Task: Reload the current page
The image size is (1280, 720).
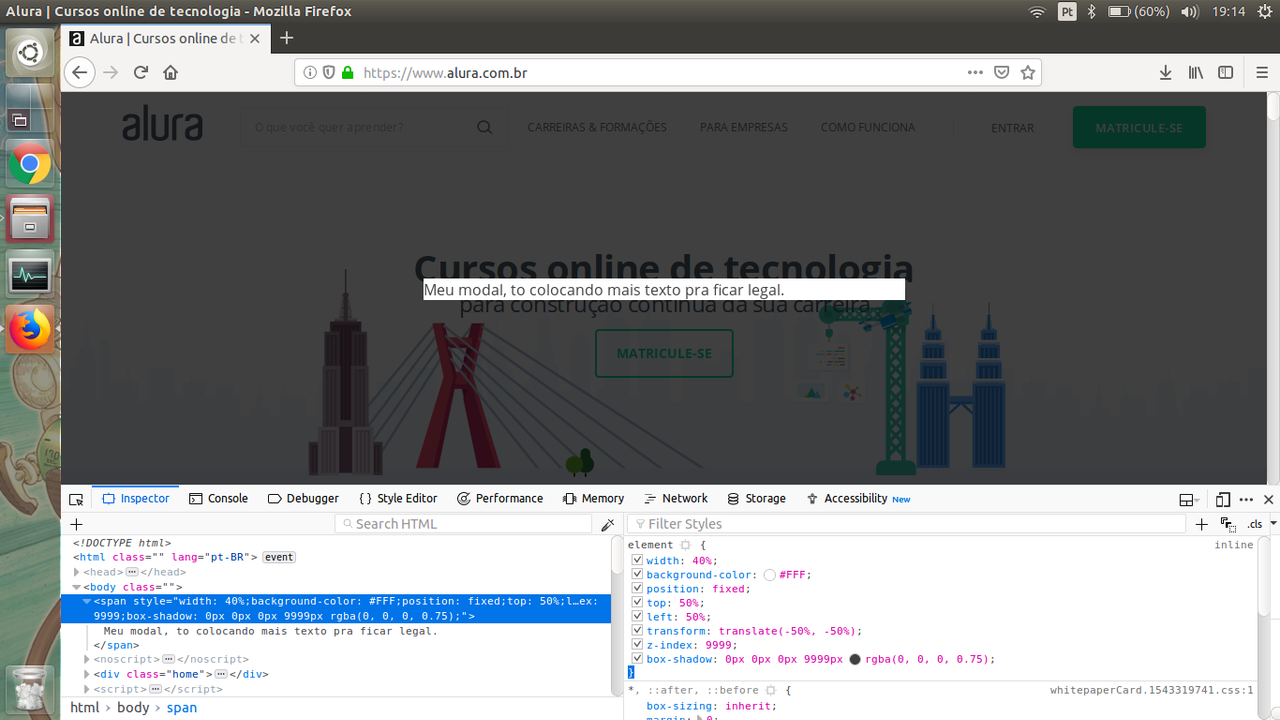Action: pos(141,72)
